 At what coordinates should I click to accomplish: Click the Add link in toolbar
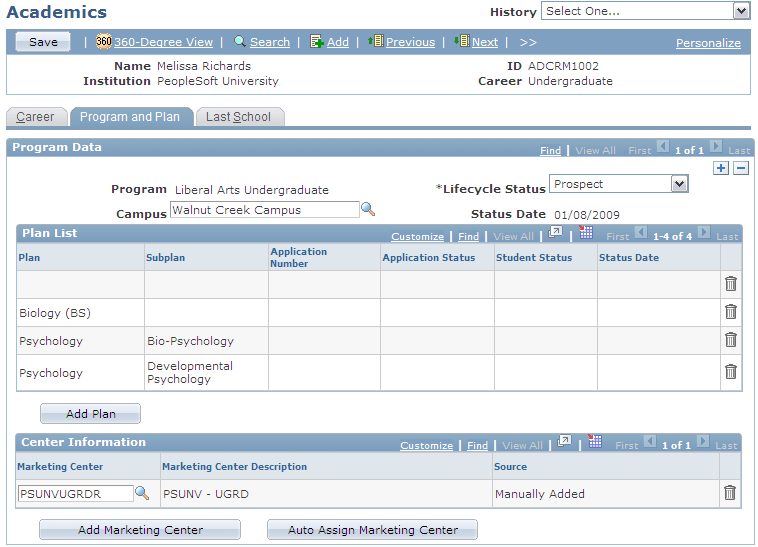tap(338, 42)
